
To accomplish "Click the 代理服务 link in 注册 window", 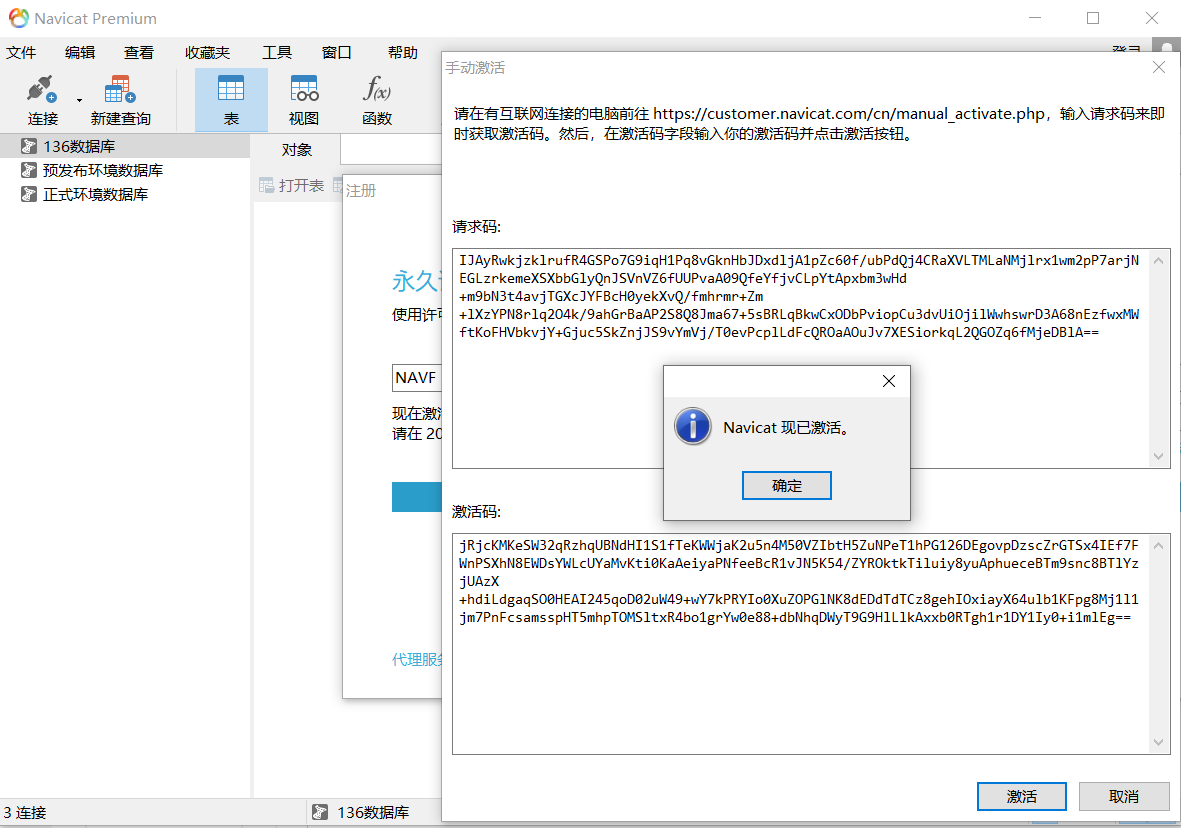I will tap(417, 659).
